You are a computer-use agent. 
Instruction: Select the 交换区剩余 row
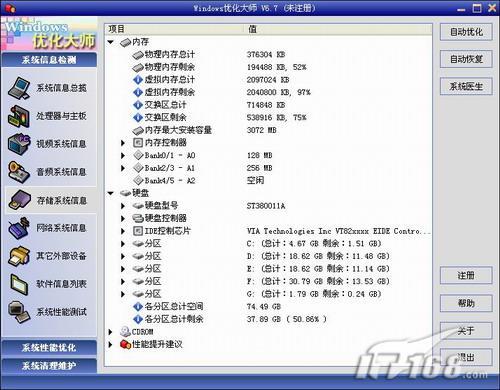269,118
